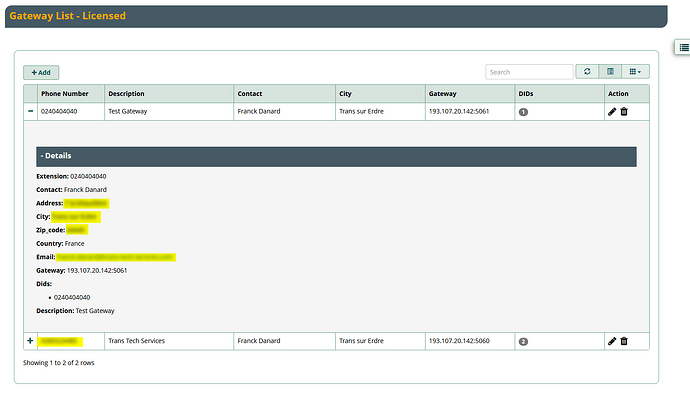The width and height of the screenshot is (690, 395).
Task: Click the DIDs badge showing 2
Action: tap(523, 342)
